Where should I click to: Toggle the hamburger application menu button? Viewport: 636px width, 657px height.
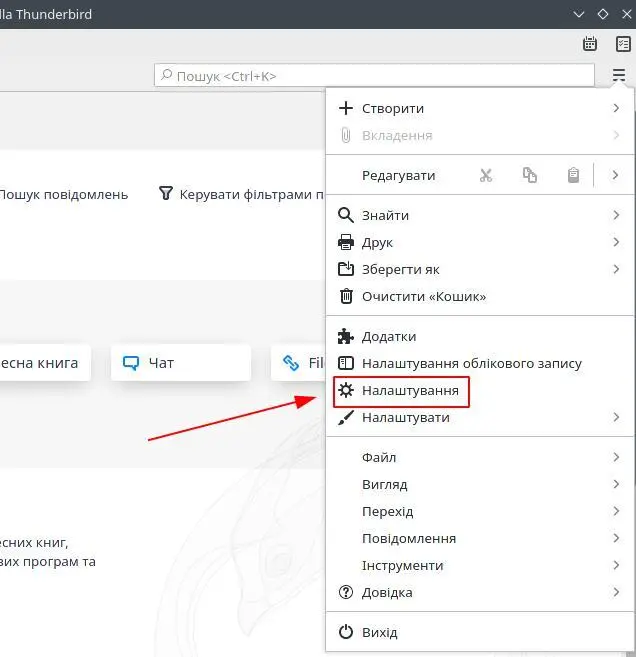(619, 75)
